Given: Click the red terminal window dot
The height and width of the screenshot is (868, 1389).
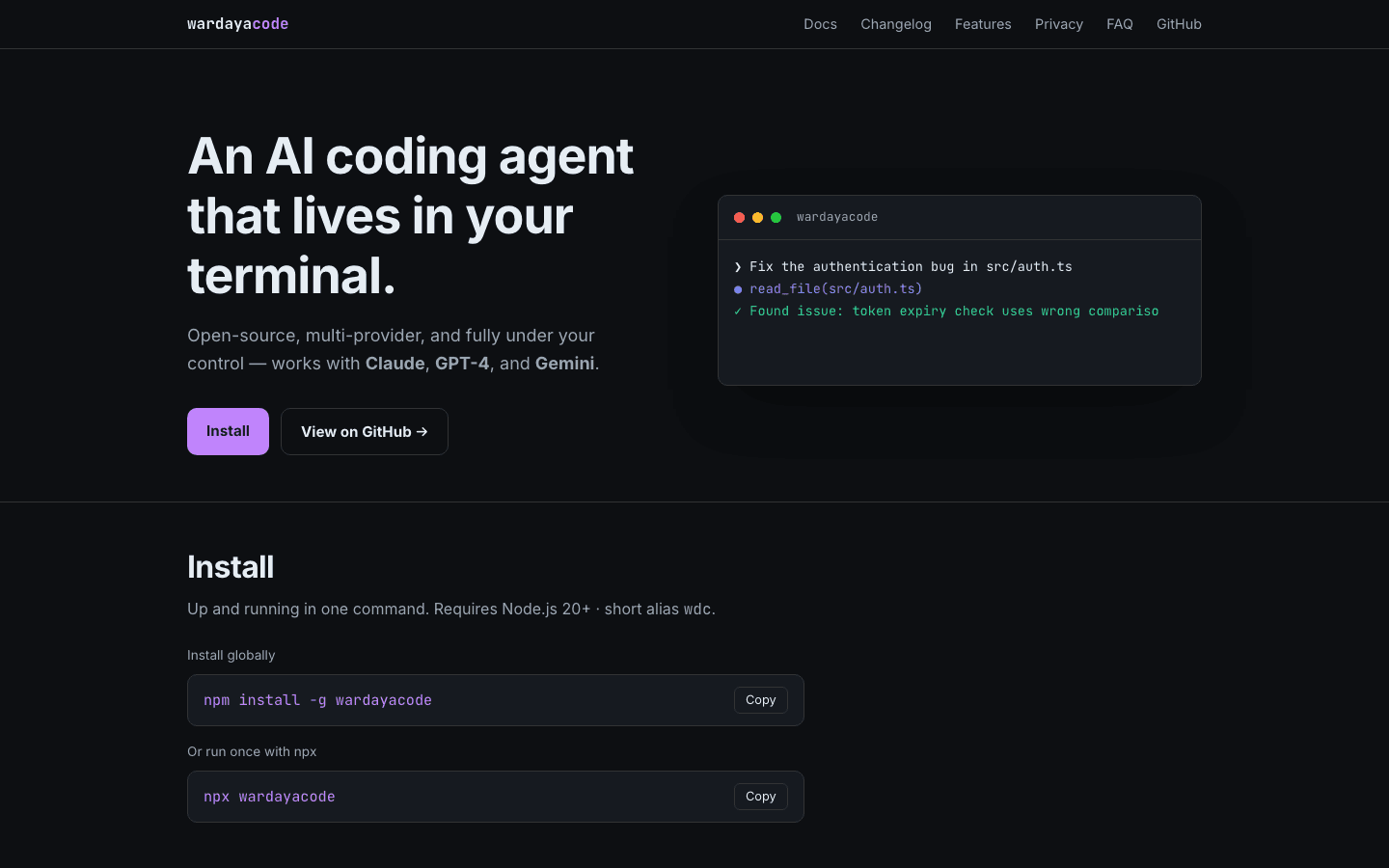Looking at the screenshot, I should (x=740, y=218).
